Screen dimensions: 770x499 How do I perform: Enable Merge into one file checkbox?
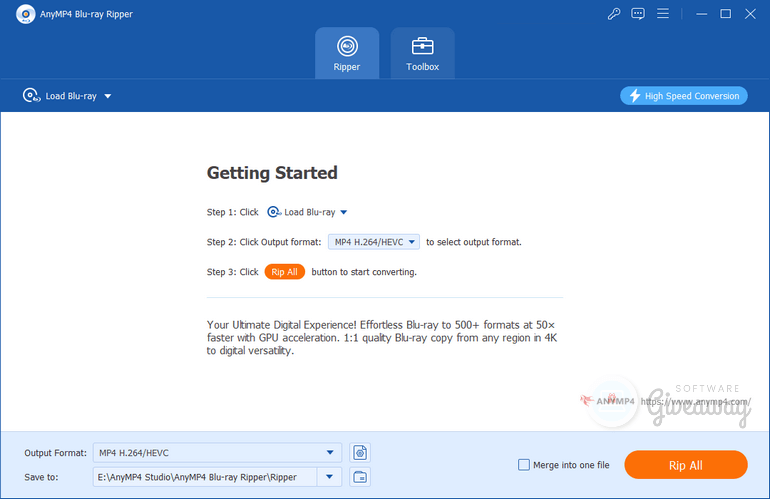coord(524,465)
